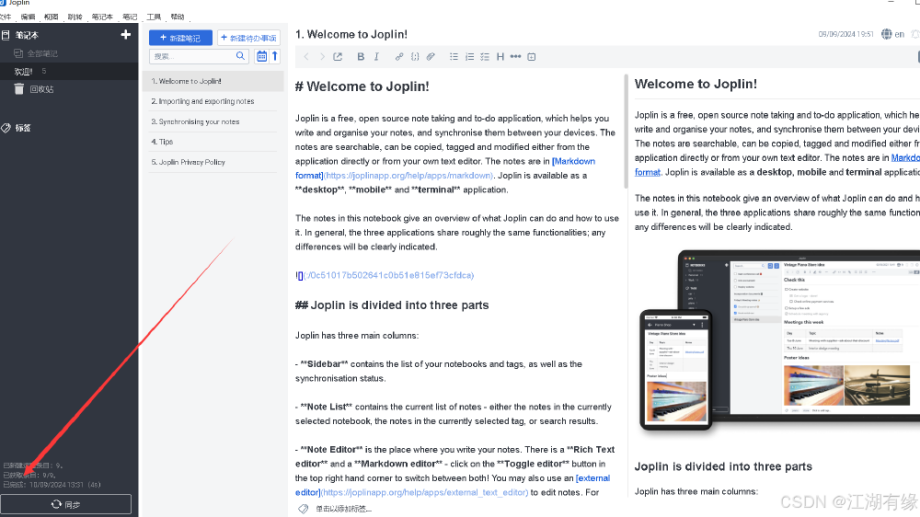
Task: Open the 工具 Tools menu
Action: pyautogui.click(x=153, y=17)
